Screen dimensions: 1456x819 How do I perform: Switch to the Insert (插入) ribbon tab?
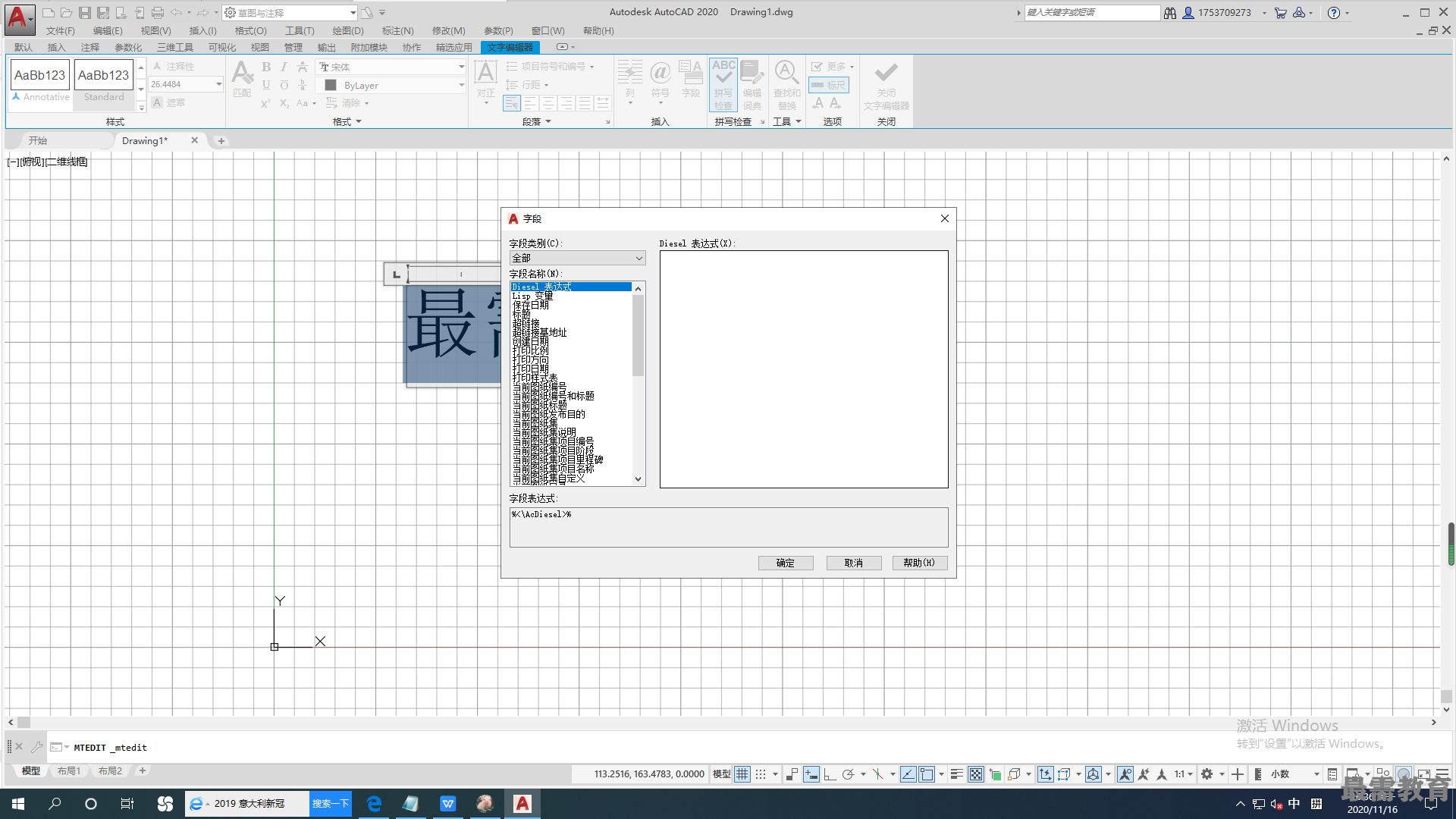tap(56, 47)
